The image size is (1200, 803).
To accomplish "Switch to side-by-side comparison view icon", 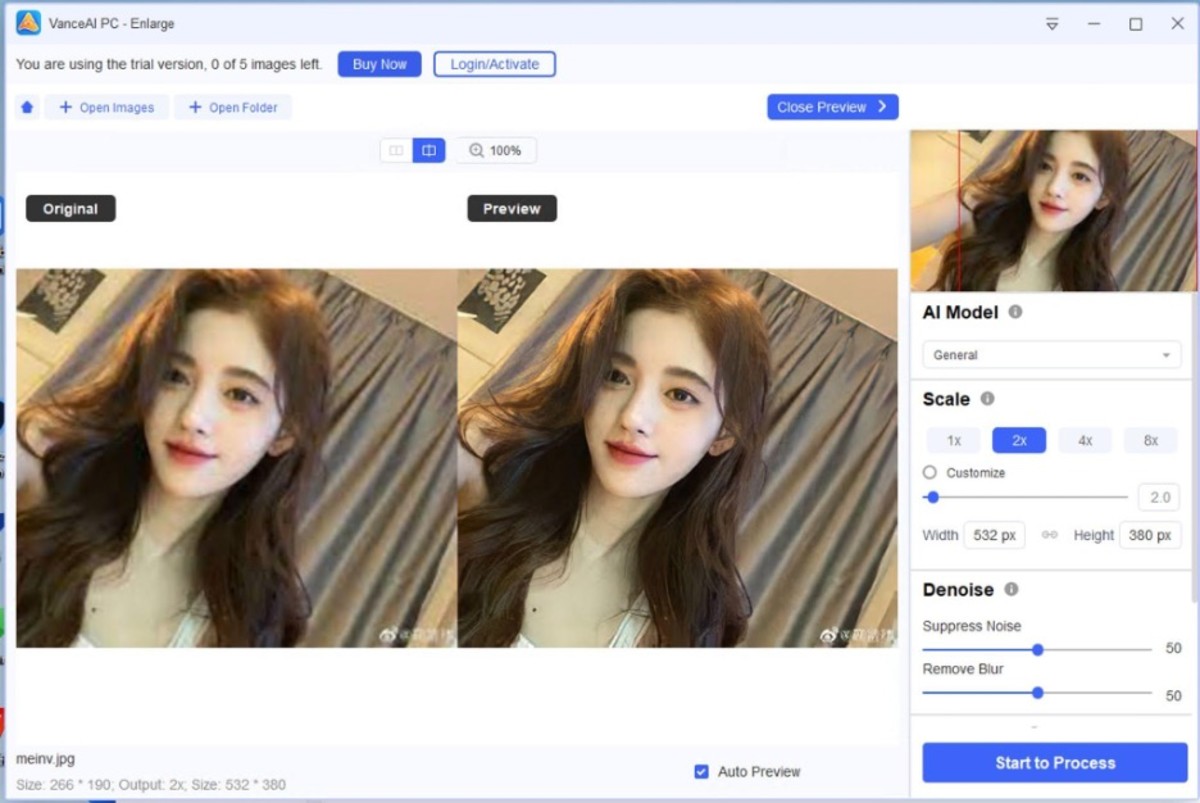I will pos(396,150).
